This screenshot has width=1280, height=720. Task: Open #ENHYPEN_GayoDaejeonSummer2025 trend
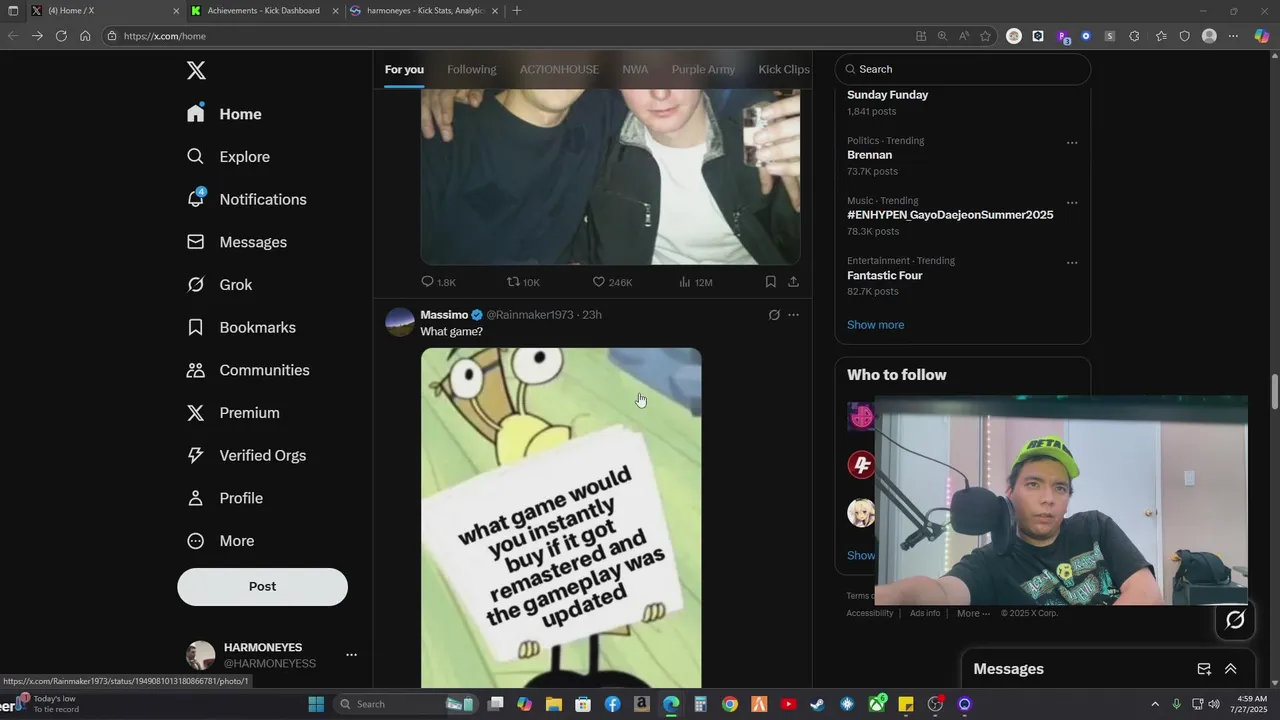[x=950, y=215]
